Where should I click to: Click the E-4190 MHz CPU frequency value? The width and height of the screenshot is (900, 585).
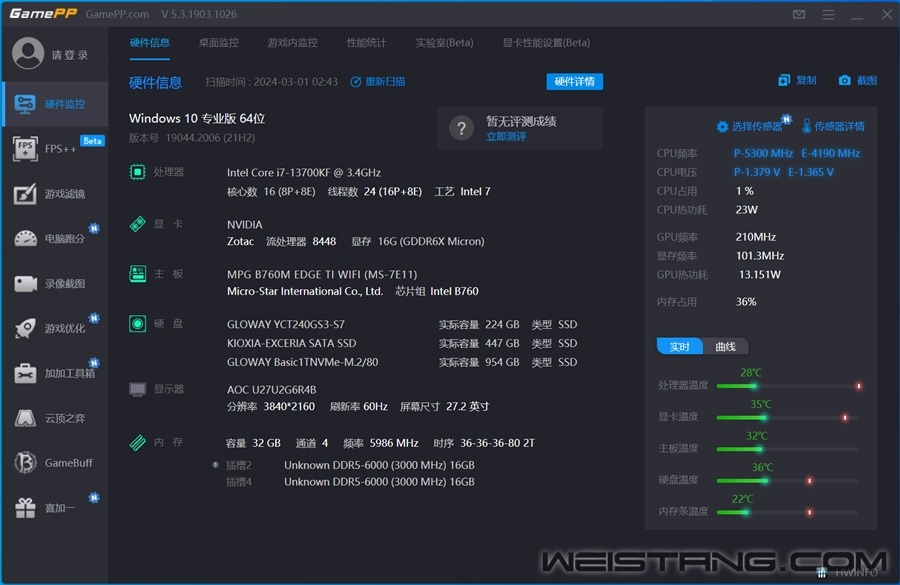[x=831, y=153]
